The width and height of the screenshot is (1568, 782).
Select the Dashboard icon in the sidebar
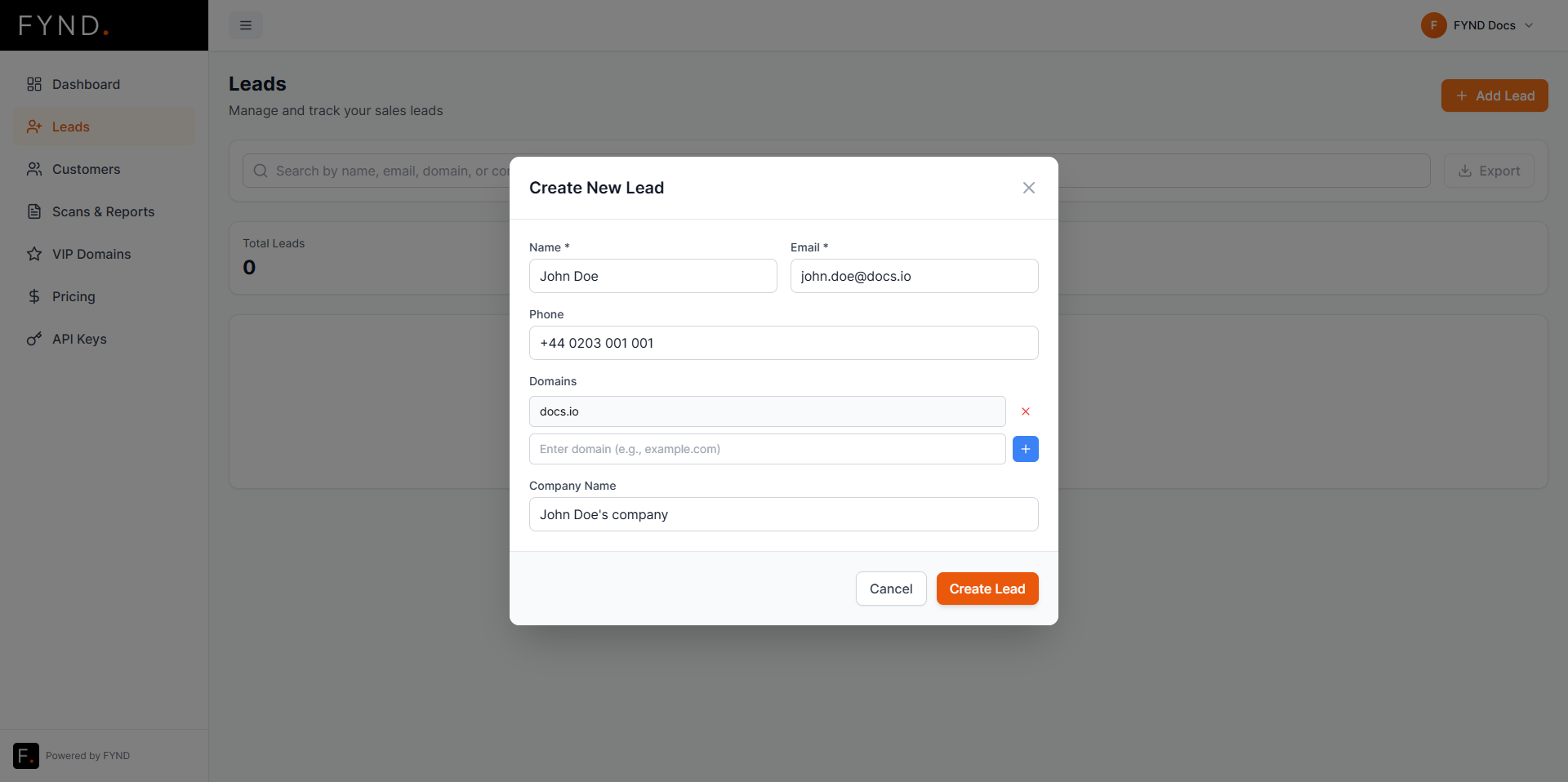click(33, 84)
